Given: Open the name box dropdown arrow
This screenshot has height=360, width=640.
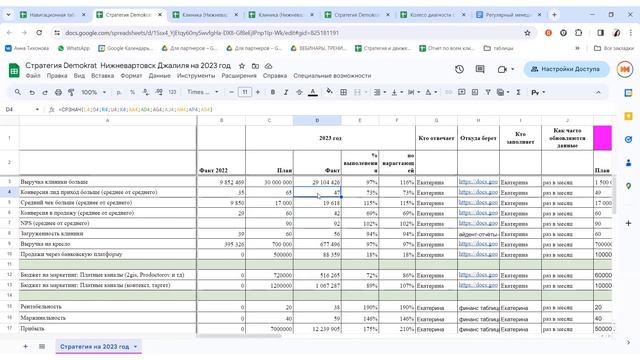Looking at the screenshot, I should [x=37, y=109].
